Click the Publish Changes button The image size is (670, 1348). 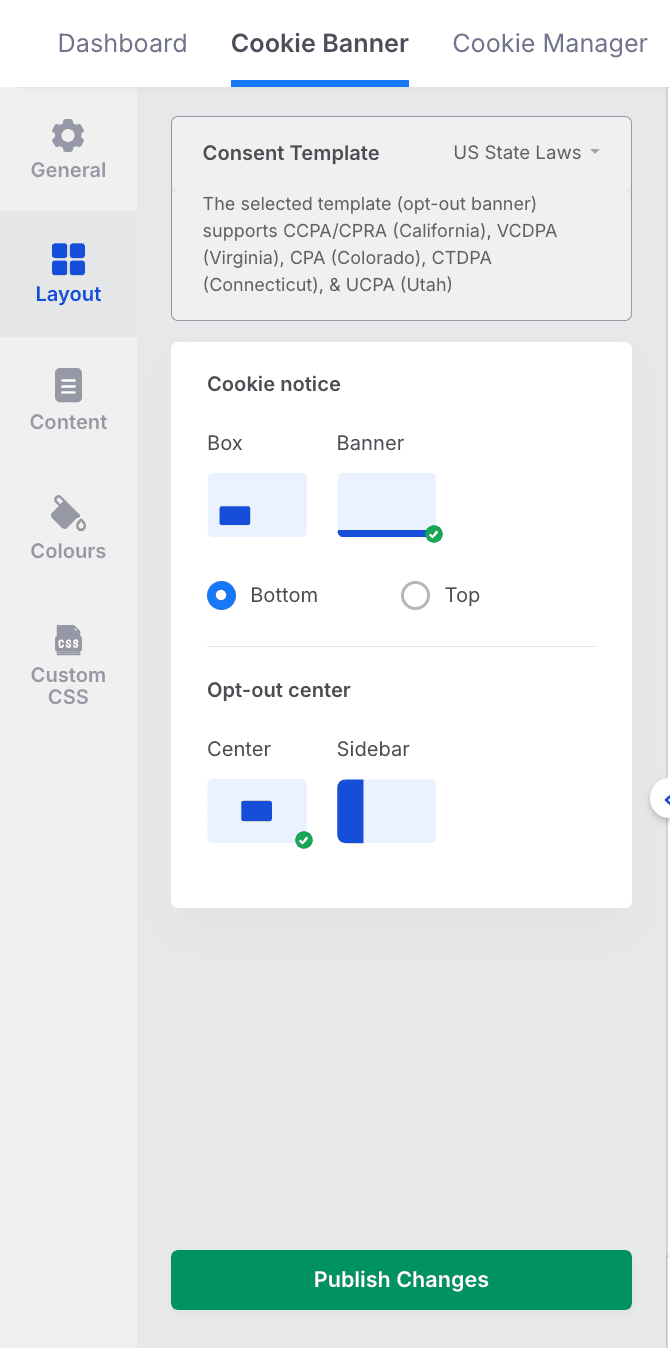pos(401,1280)
